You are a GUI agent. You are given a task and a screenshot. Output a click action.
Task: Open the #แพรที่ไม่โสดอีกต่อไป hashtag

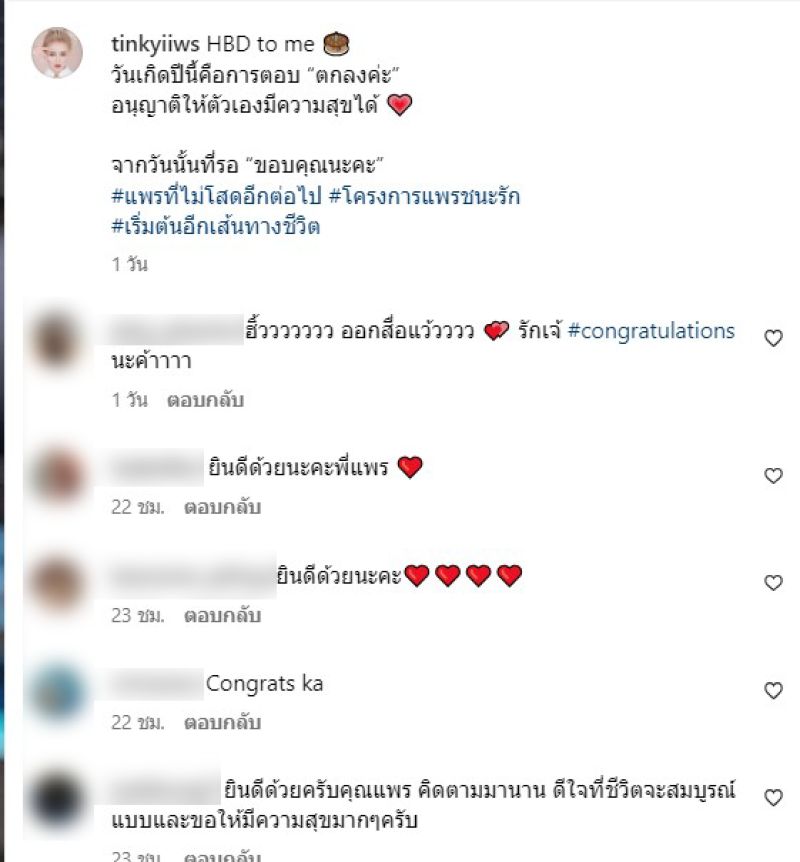coord(216,196)
